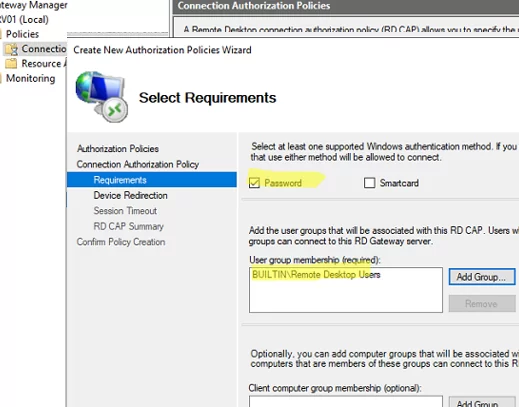Click the wizard's Remote Desktop computer globe icon
Viewport: 519px width, 407px height.
[101, 96]
